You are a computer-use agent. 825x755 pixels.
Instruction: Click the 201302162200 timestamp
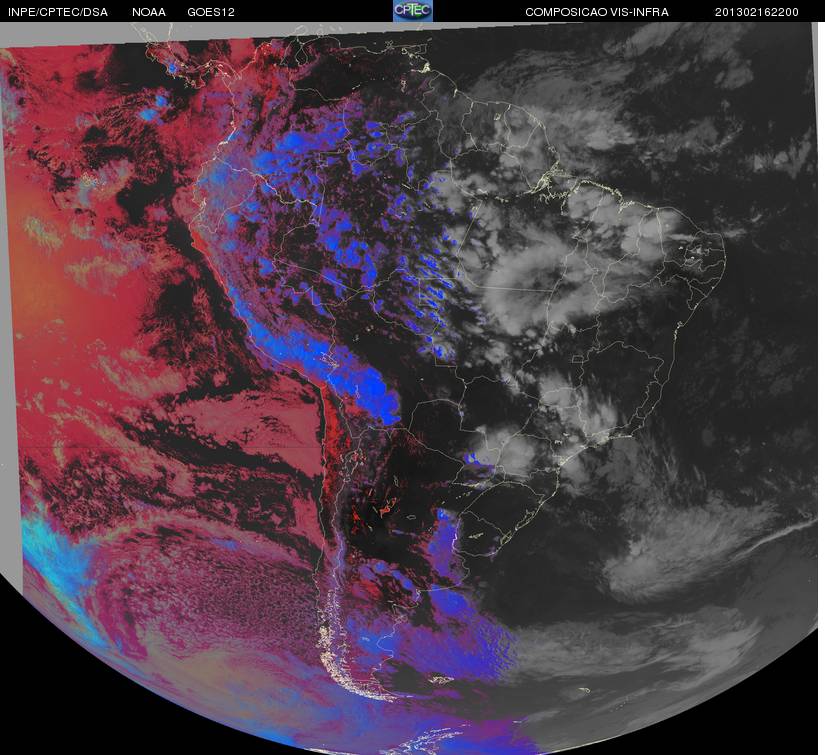(x=757, y=12)
